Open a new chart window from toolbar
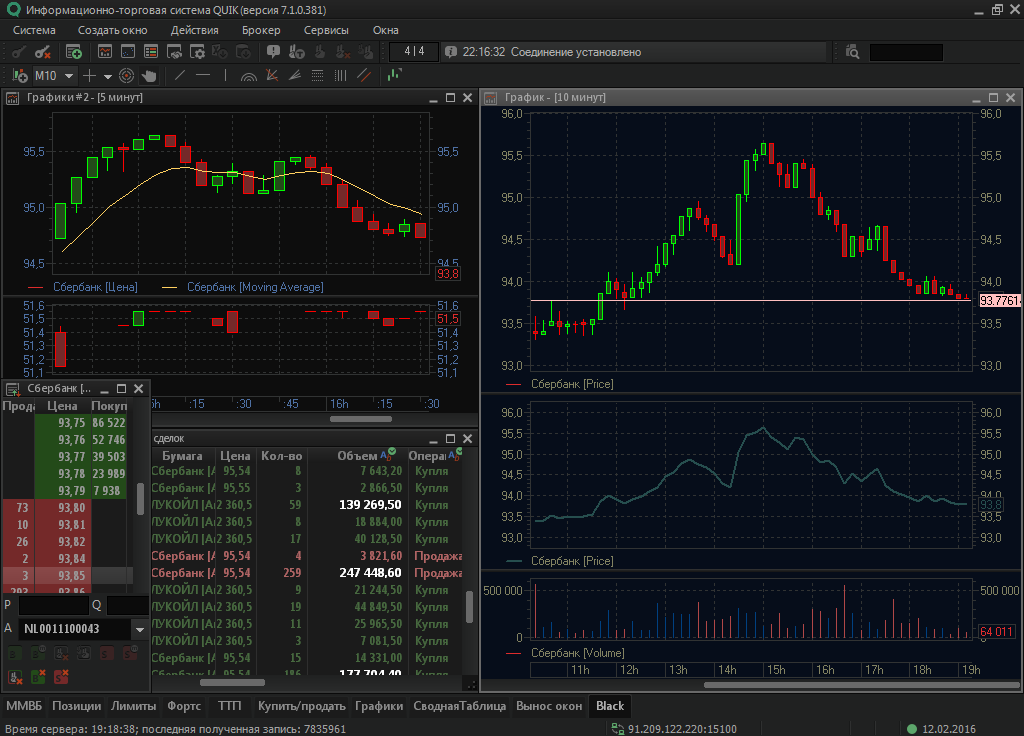 coord(103,52)
